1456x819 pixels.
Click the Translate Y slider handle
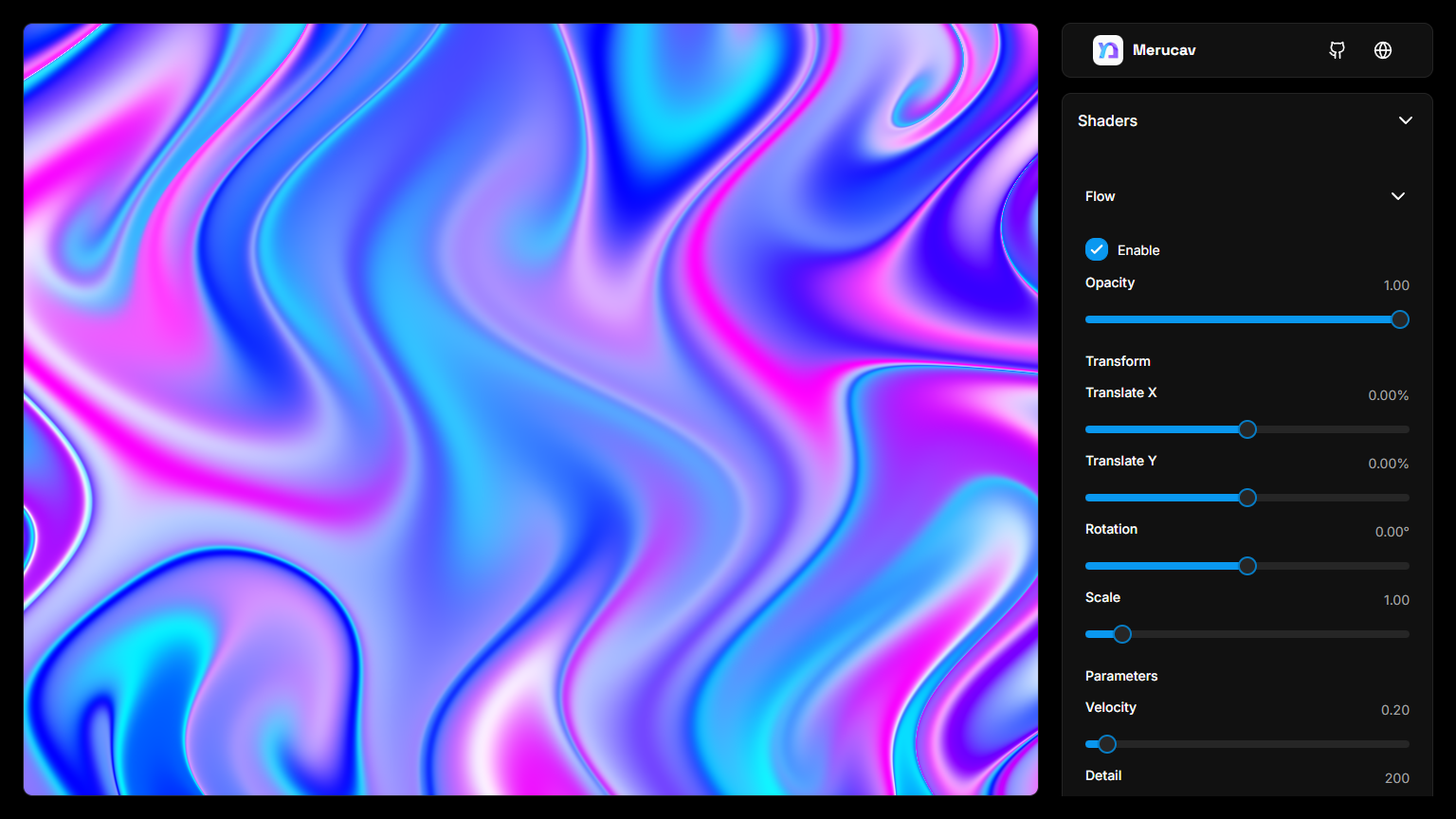click(1247, 498)
